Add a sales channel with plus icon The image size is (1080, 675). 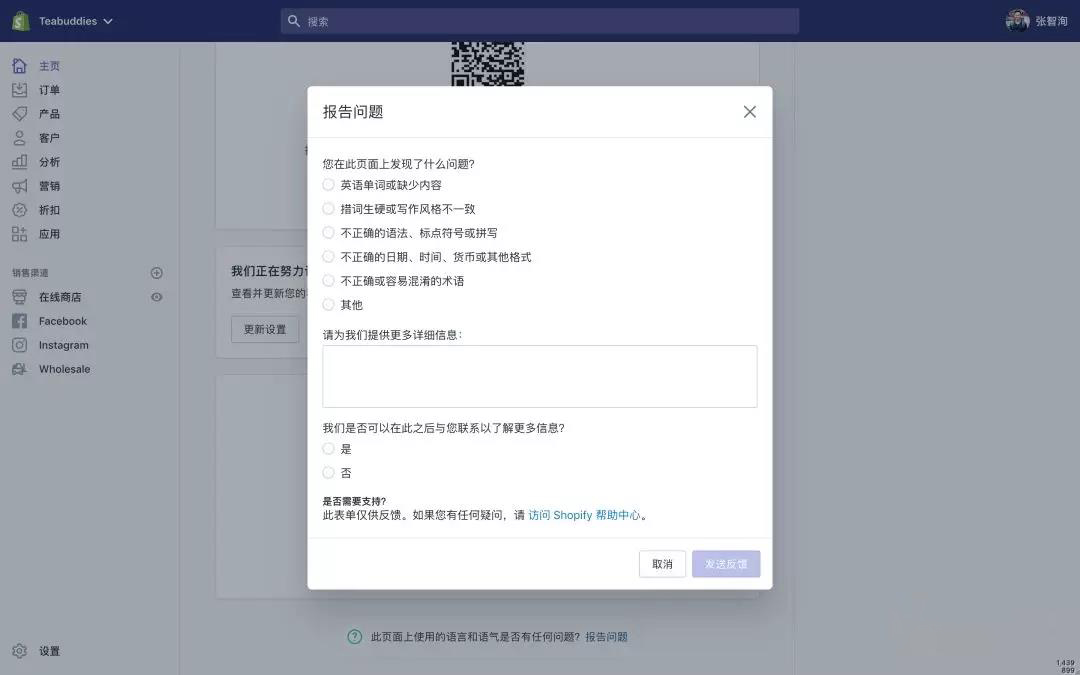coord(156,273)
